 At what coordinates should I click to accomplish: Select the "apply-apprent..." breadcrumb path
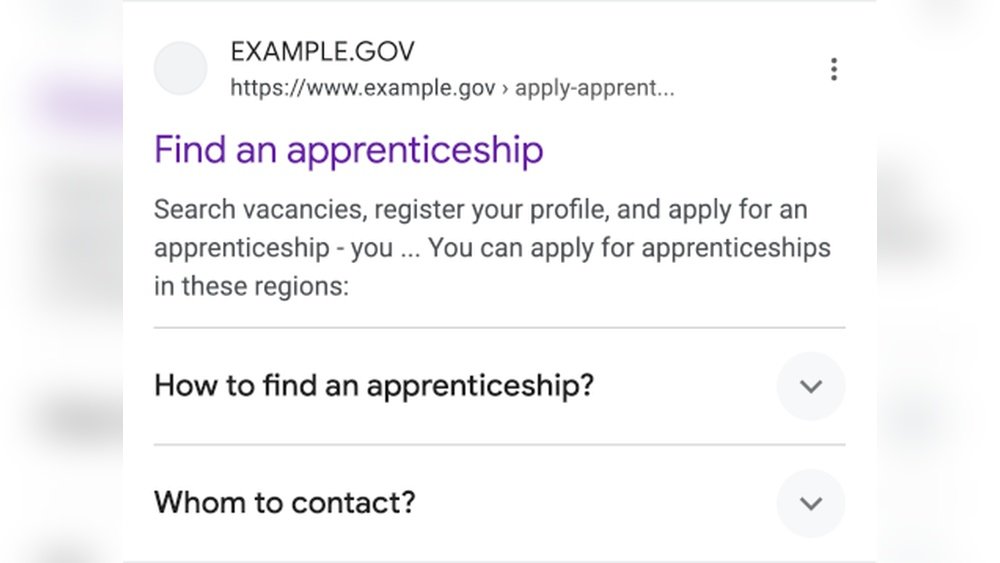point(595,88)
